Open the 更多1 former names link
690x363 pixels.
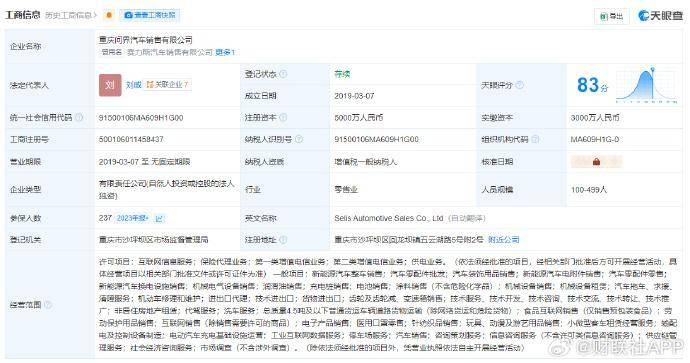pos(225,52)
